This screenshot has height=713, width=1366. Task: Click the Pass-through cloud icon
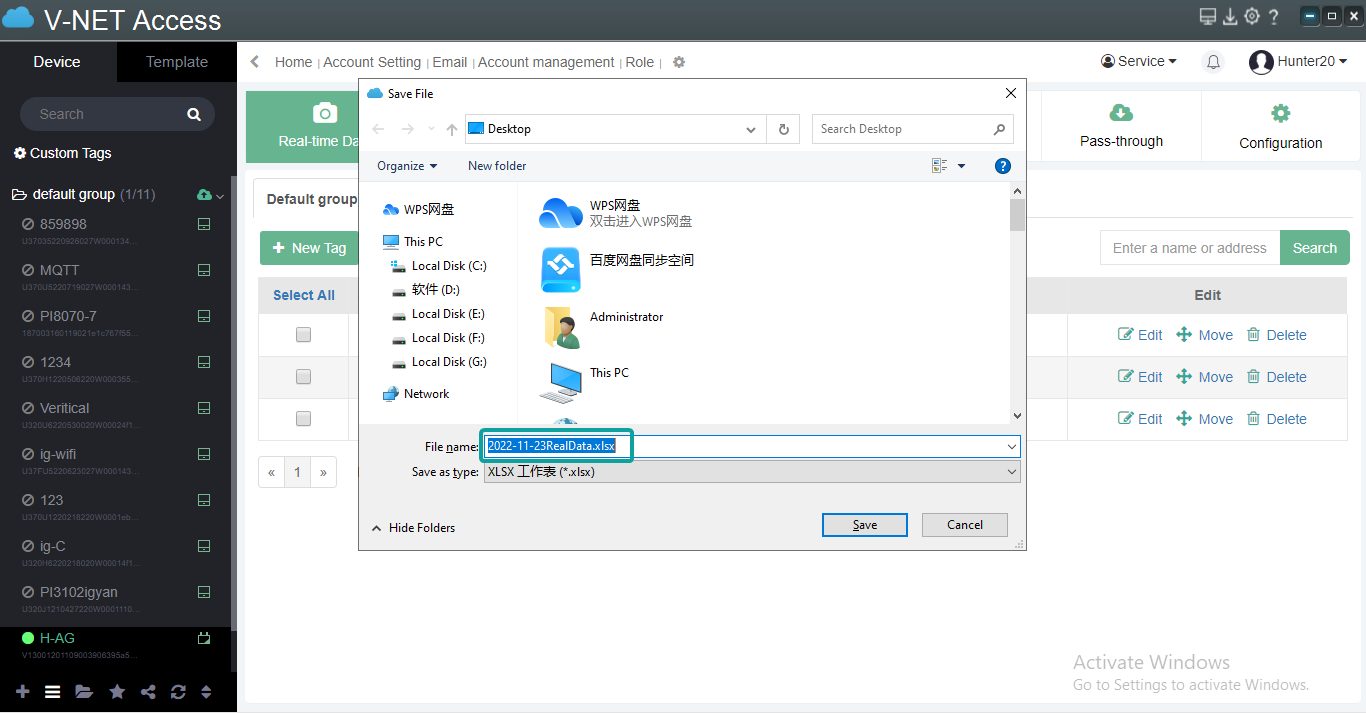pos(1121,112)
